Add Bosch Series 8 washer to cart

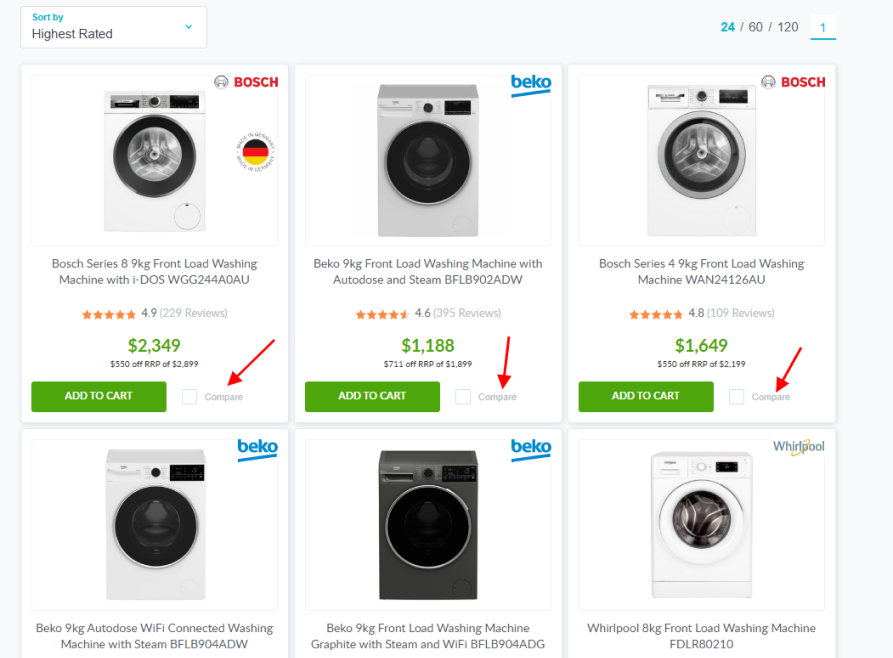click(x=98, y=396)
